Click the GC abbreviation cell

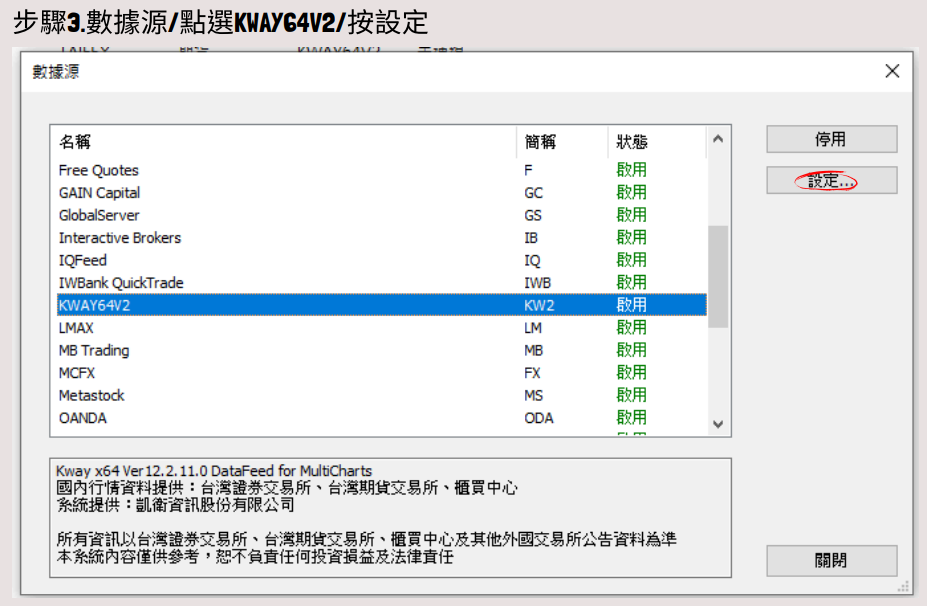coord(533,193)
